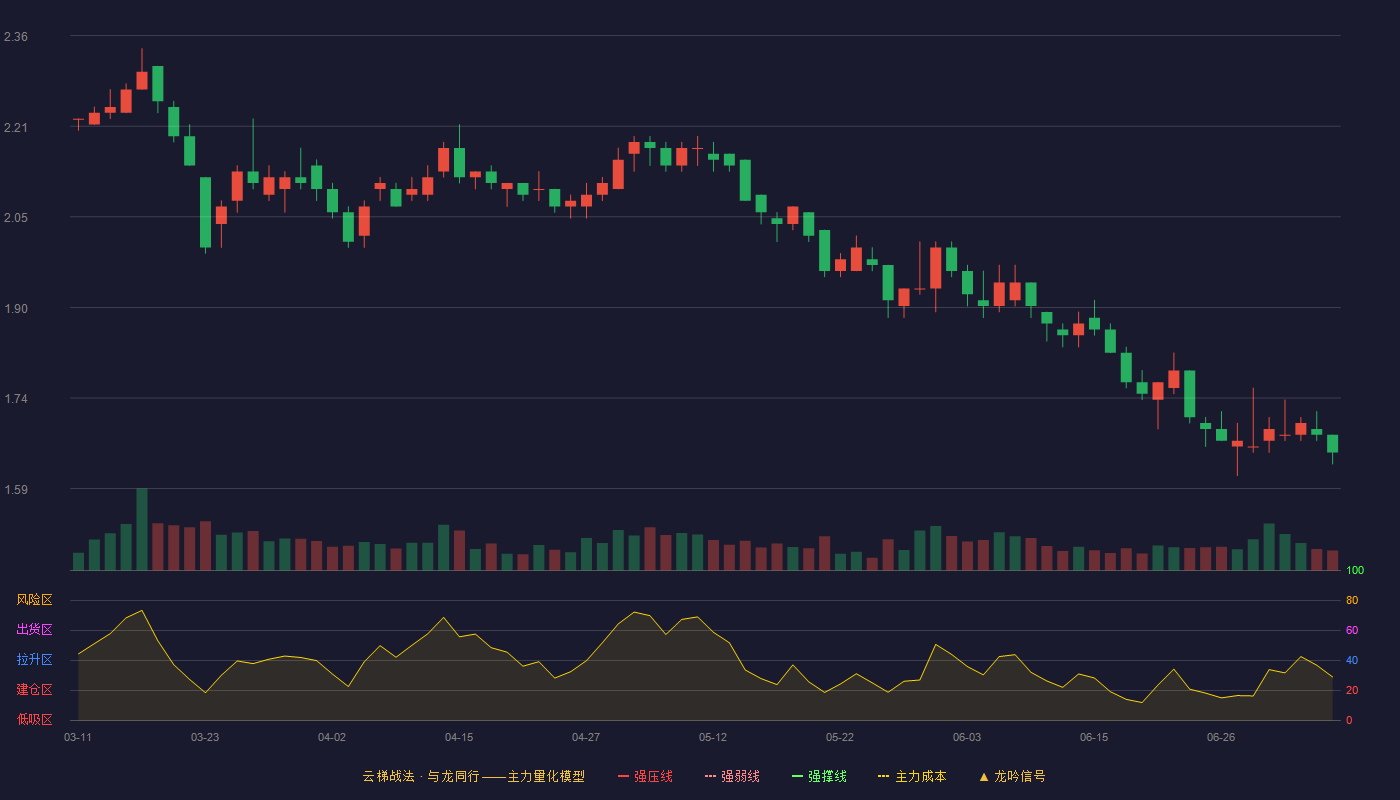Select the 风险区 zone label
The image size is (1400, 800).
tap(34, 600)
